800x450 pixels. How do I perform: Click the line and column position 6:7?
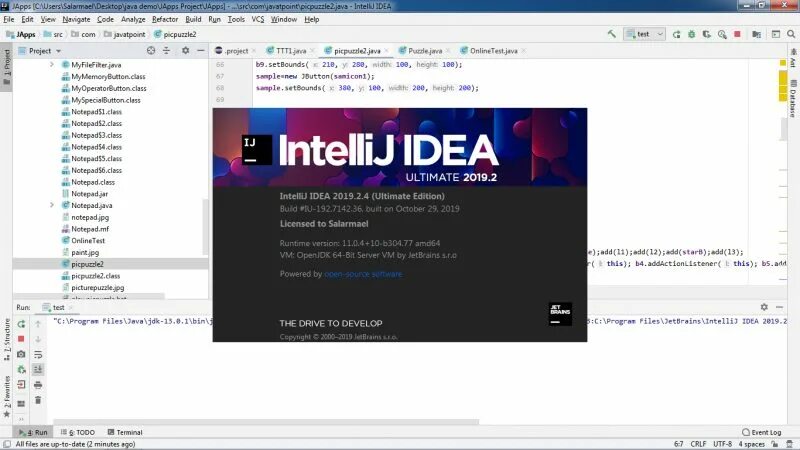point(679,444)
